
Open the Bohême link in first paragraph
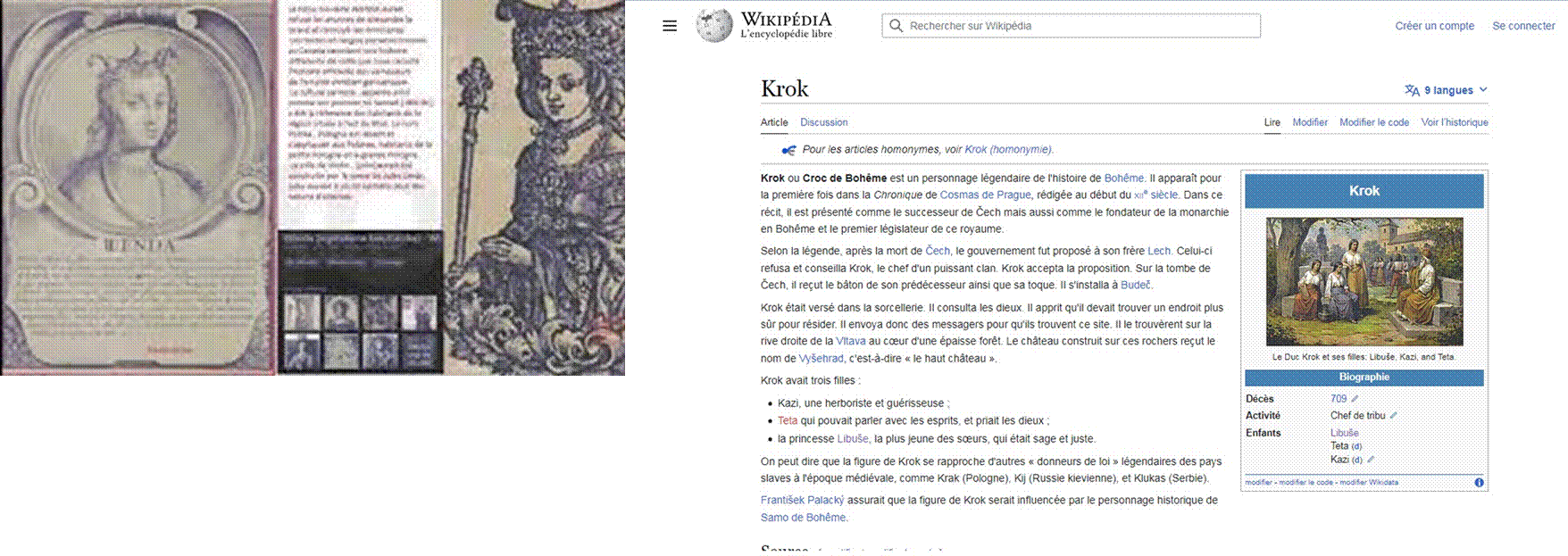(x=1123, y=178)
